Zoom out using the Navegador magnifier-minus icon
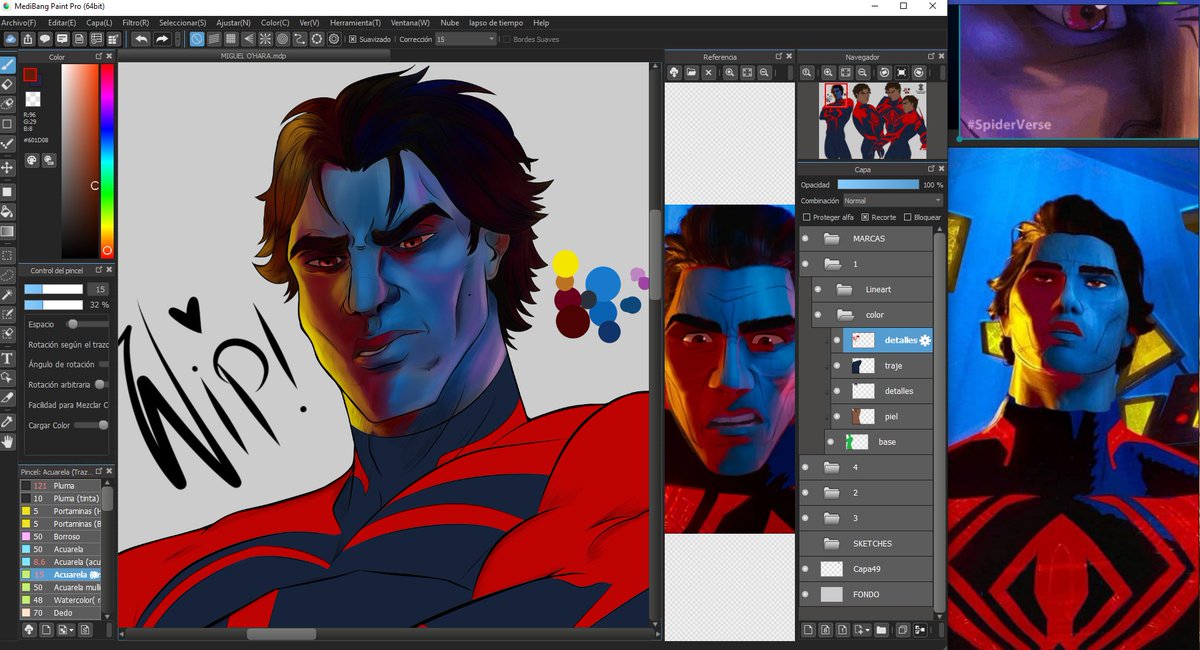Screen dimensions: 1200x650 (x=863, y=73)
